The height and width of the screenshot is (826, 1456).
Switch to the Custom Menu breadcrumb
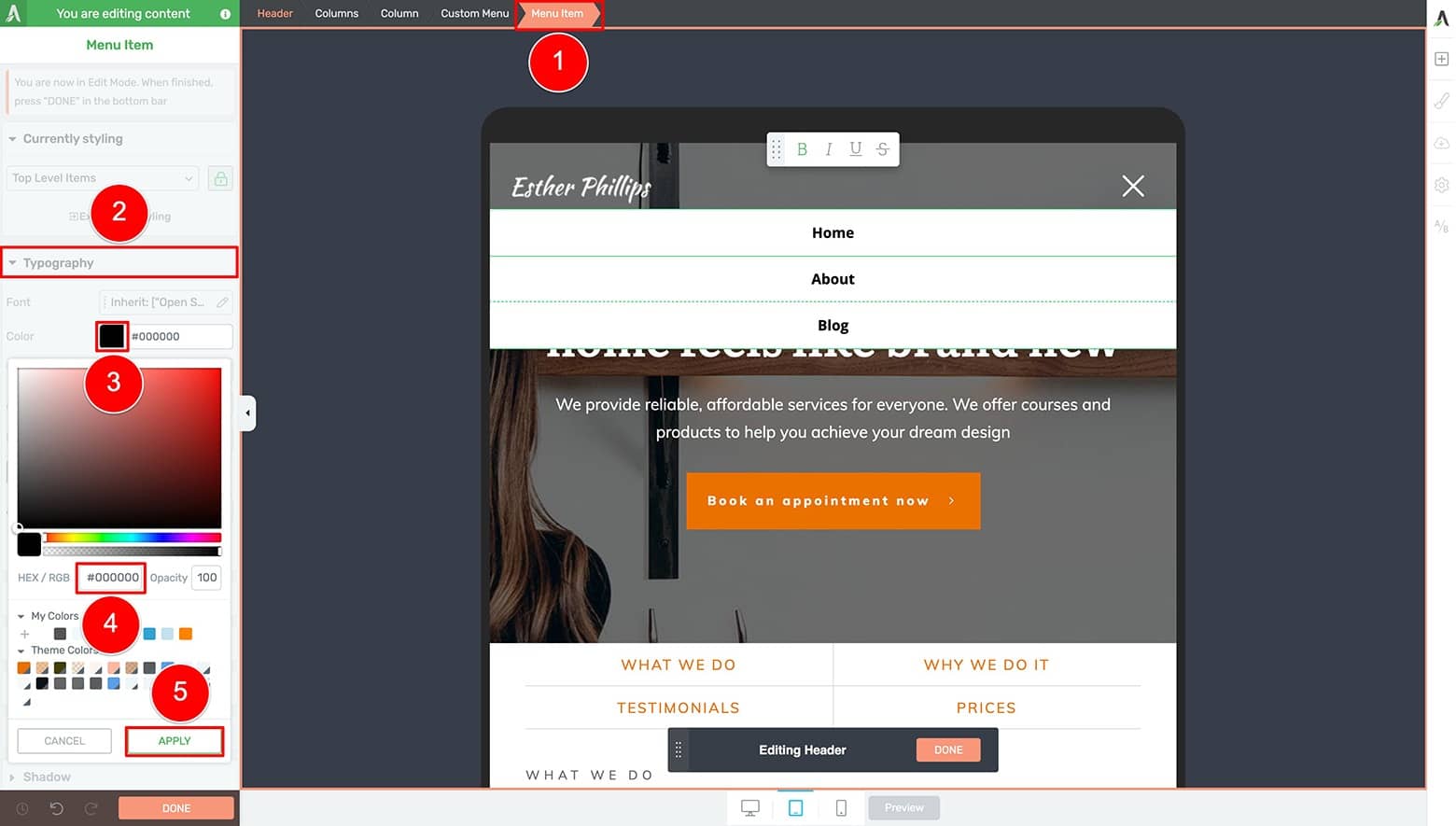click(473, 13)
